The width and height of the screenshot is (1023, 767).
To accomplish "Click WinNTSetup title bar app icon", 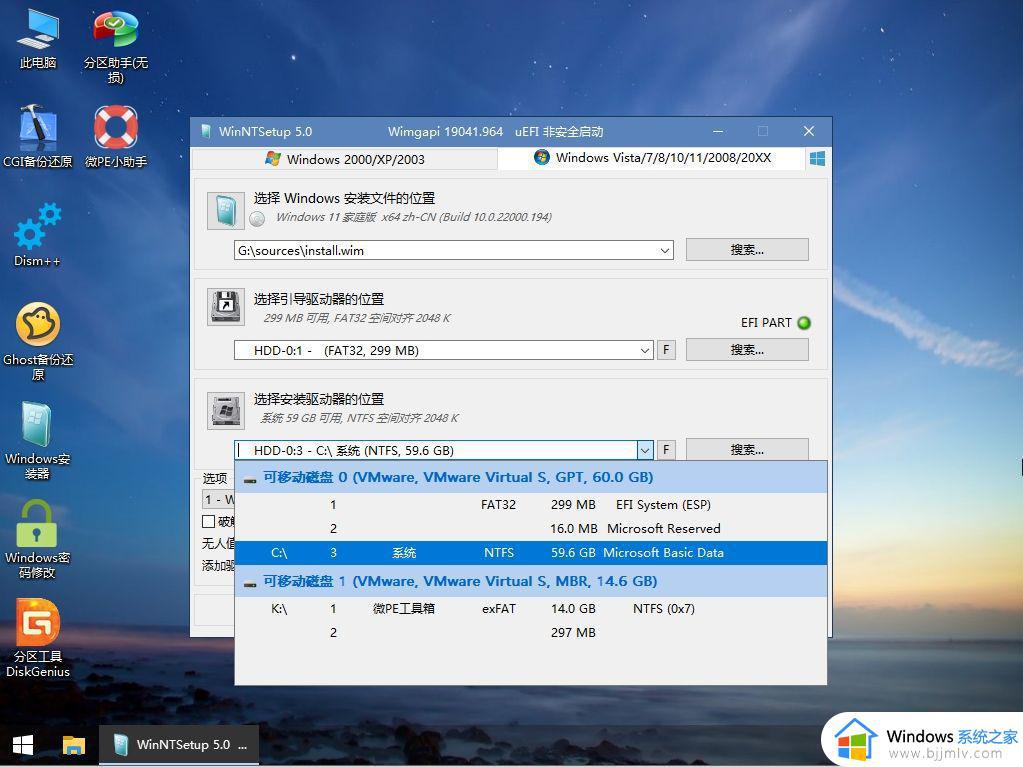I will pos(206,131).
